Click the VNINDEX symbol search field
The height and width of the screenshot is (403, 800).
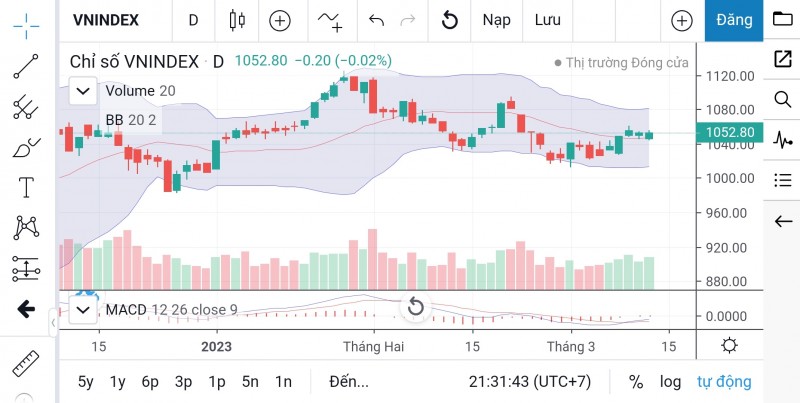click(x=106, y=20)
